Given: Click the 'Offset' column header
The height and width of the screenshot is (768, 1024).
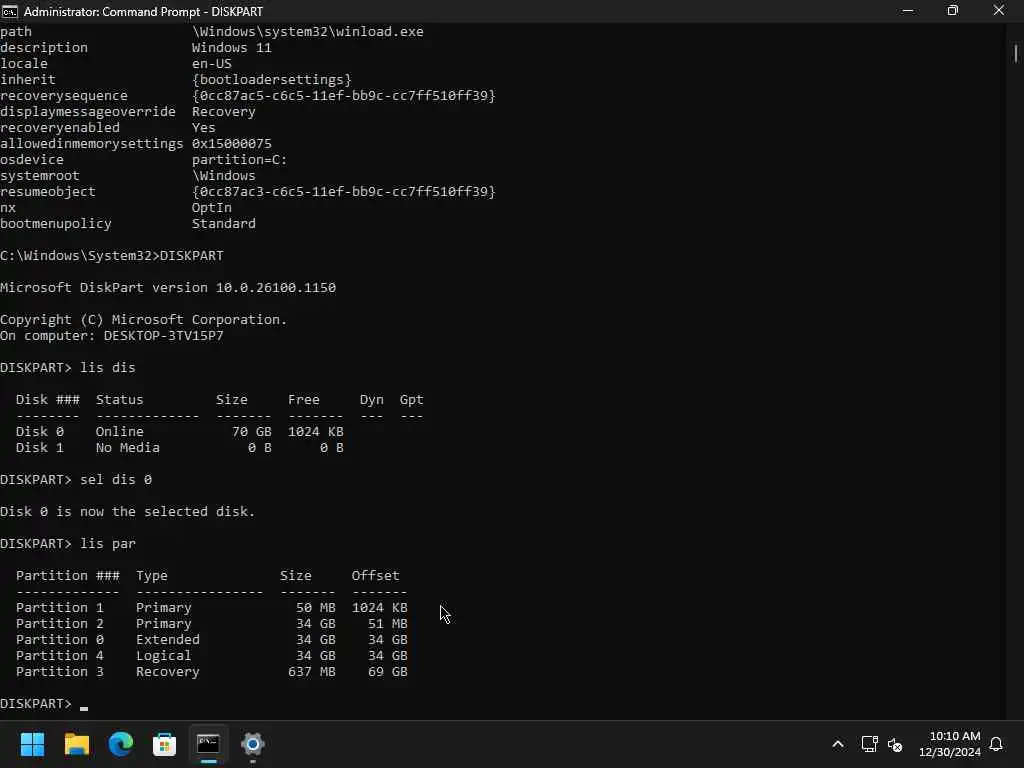Looking at the screenshot, I should point(376,575).
